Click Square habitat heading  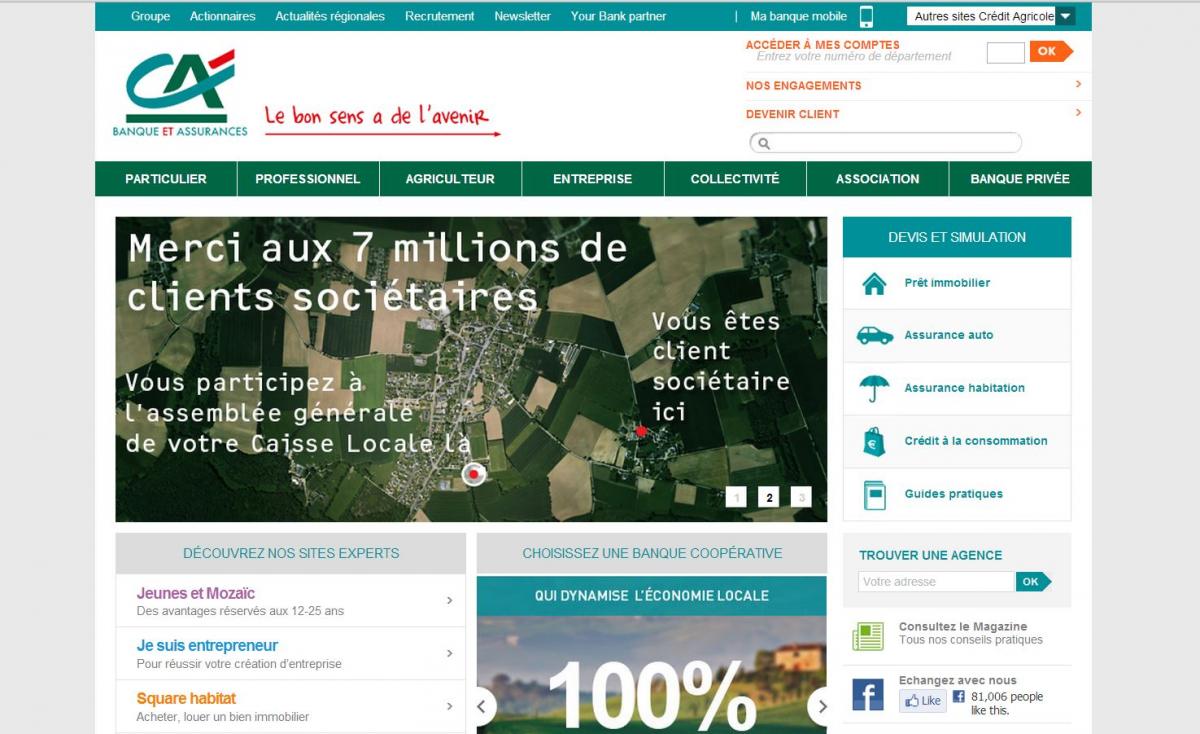point(186,699)
